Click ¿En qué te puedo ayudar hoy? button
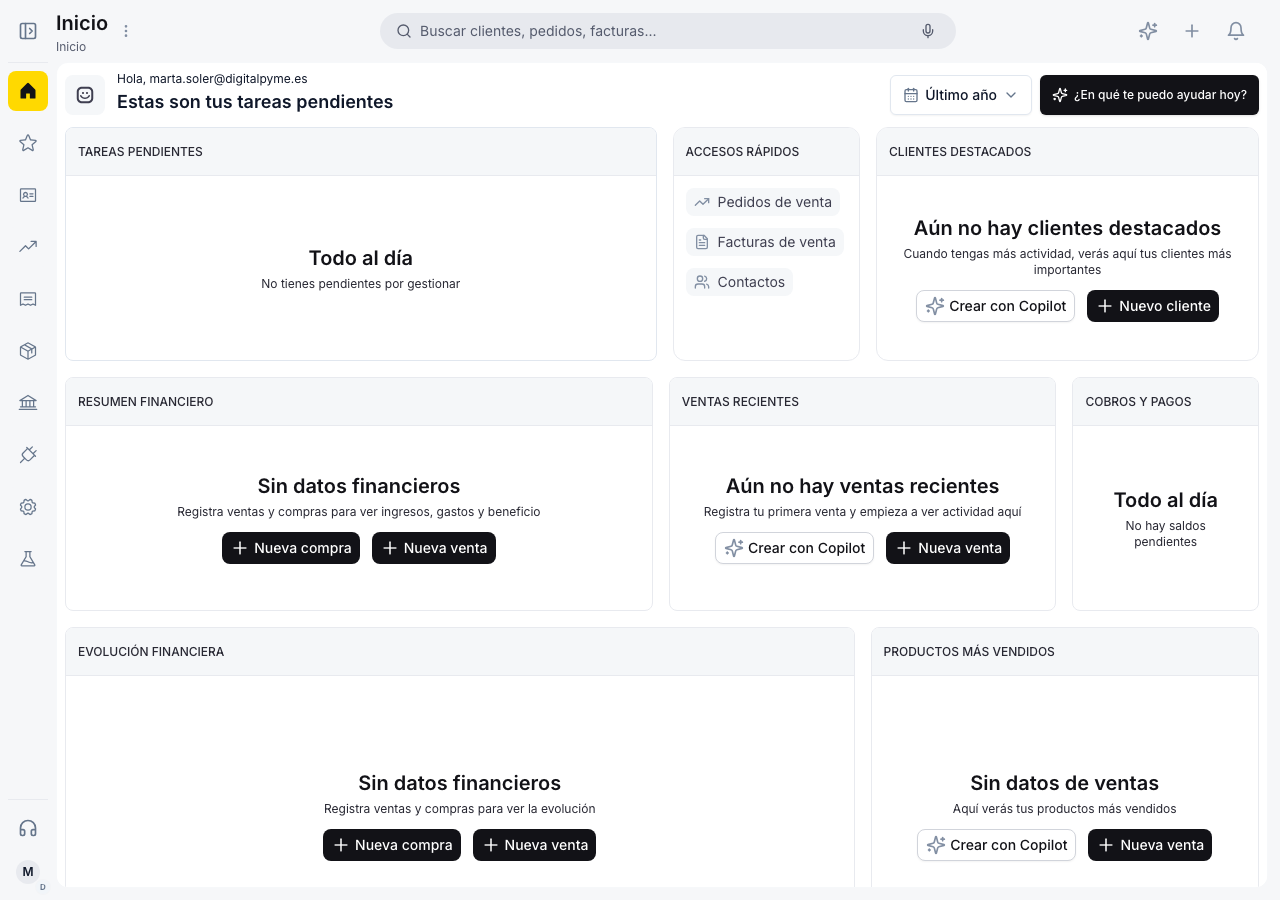The image size is (1280, 900). [x=1149, y=95]
